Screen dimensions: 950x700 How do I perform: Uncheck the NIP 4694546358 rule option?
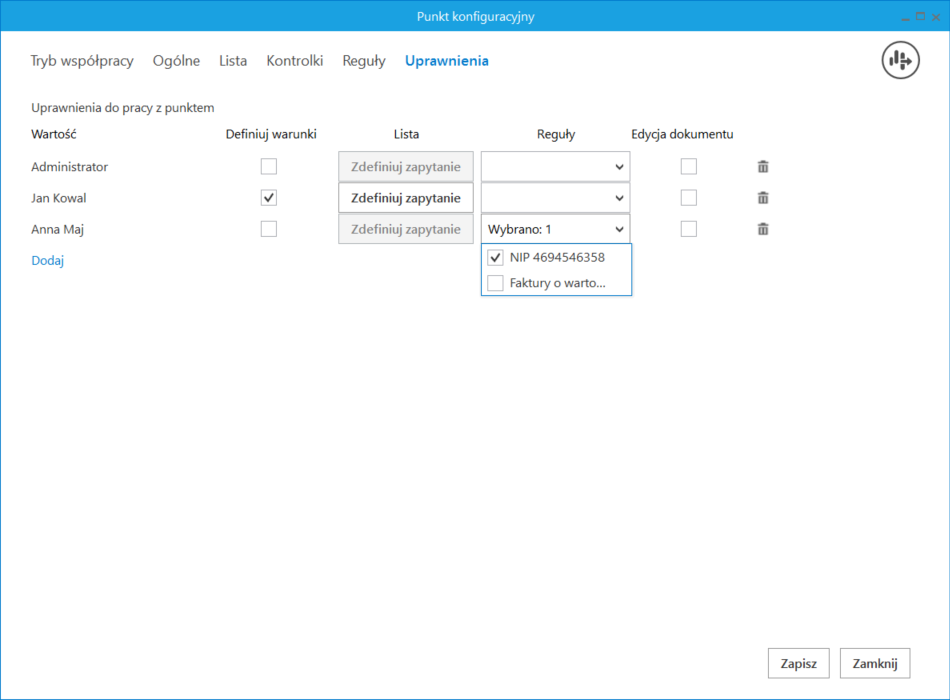click(495, 258)
